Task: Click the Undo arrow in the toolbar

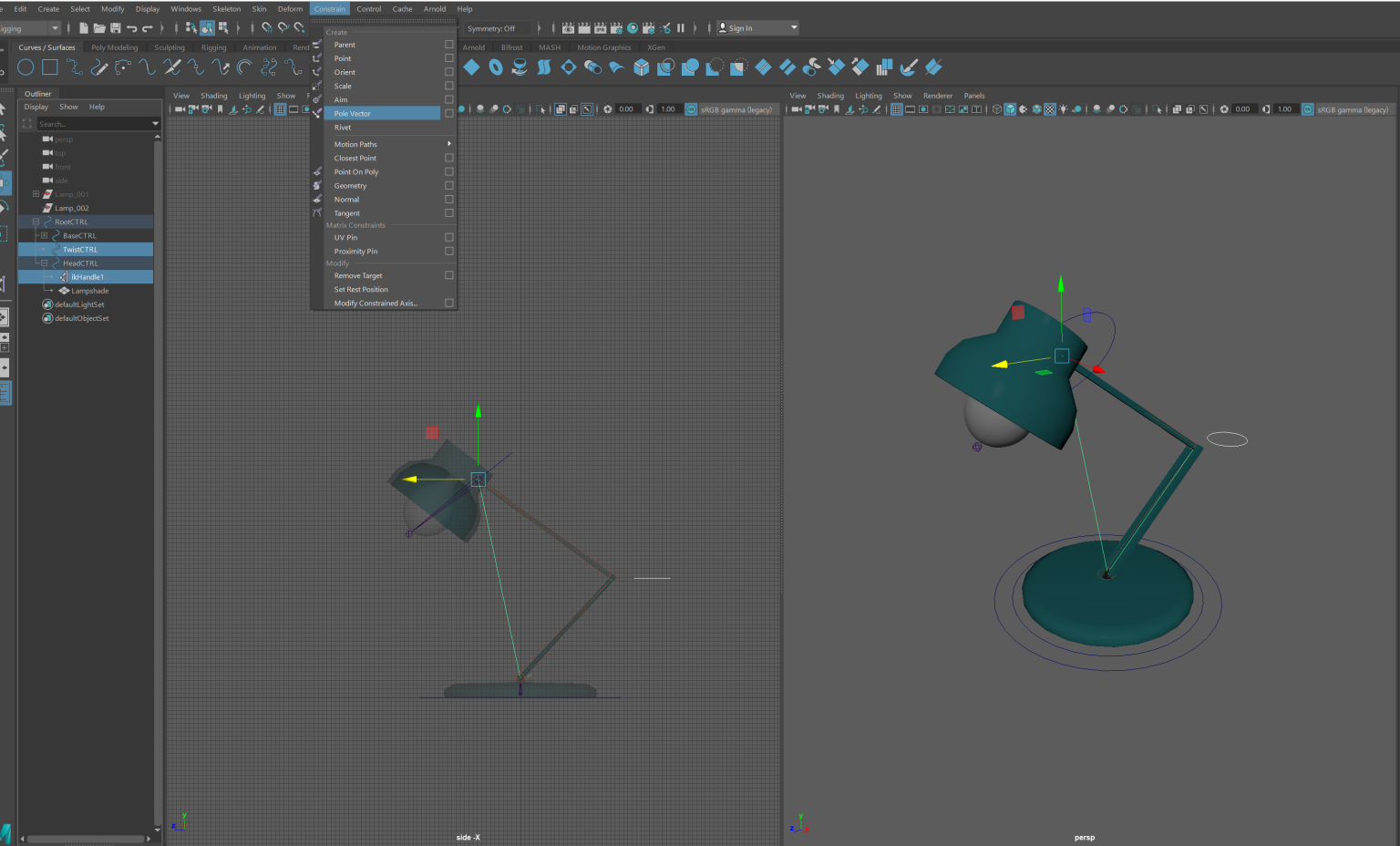Action: [132, 28]
